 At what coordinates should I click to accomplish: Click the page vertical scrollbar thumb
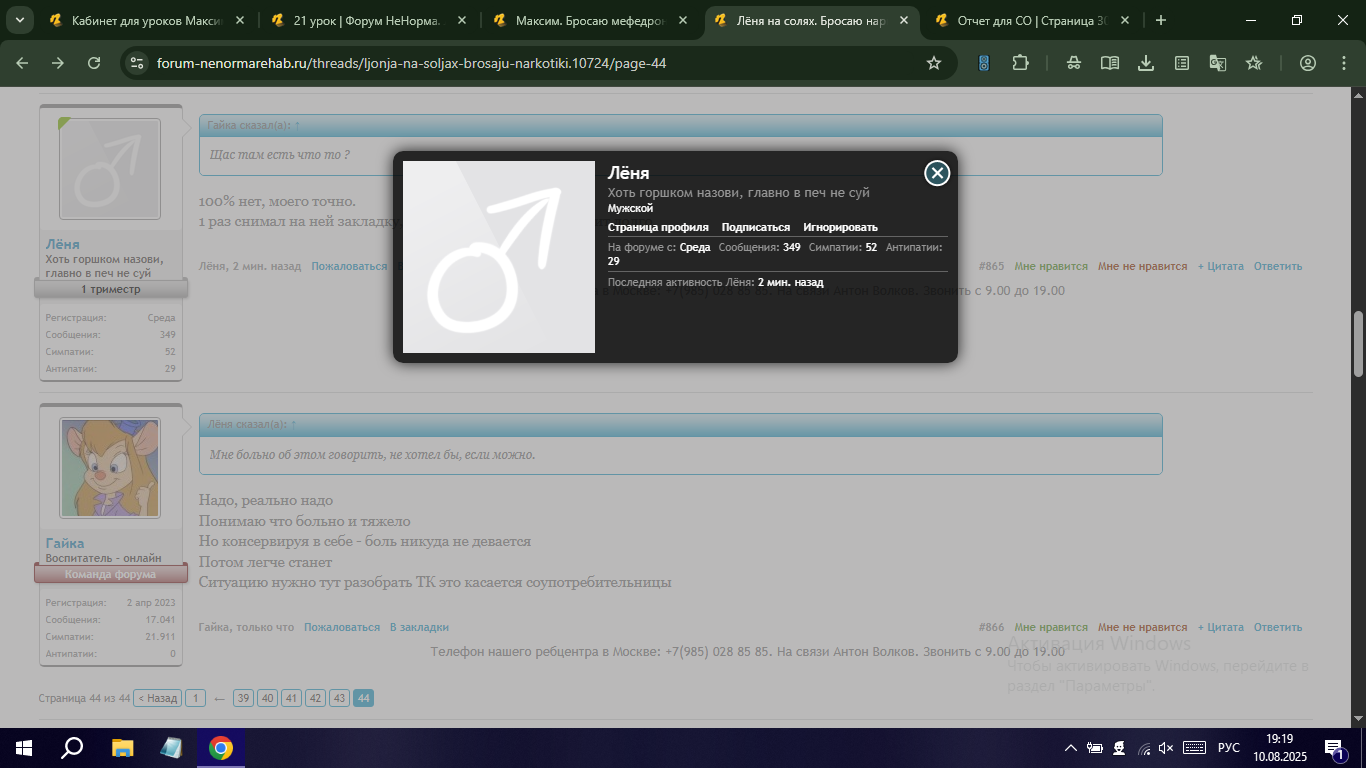coord(1358,343)
